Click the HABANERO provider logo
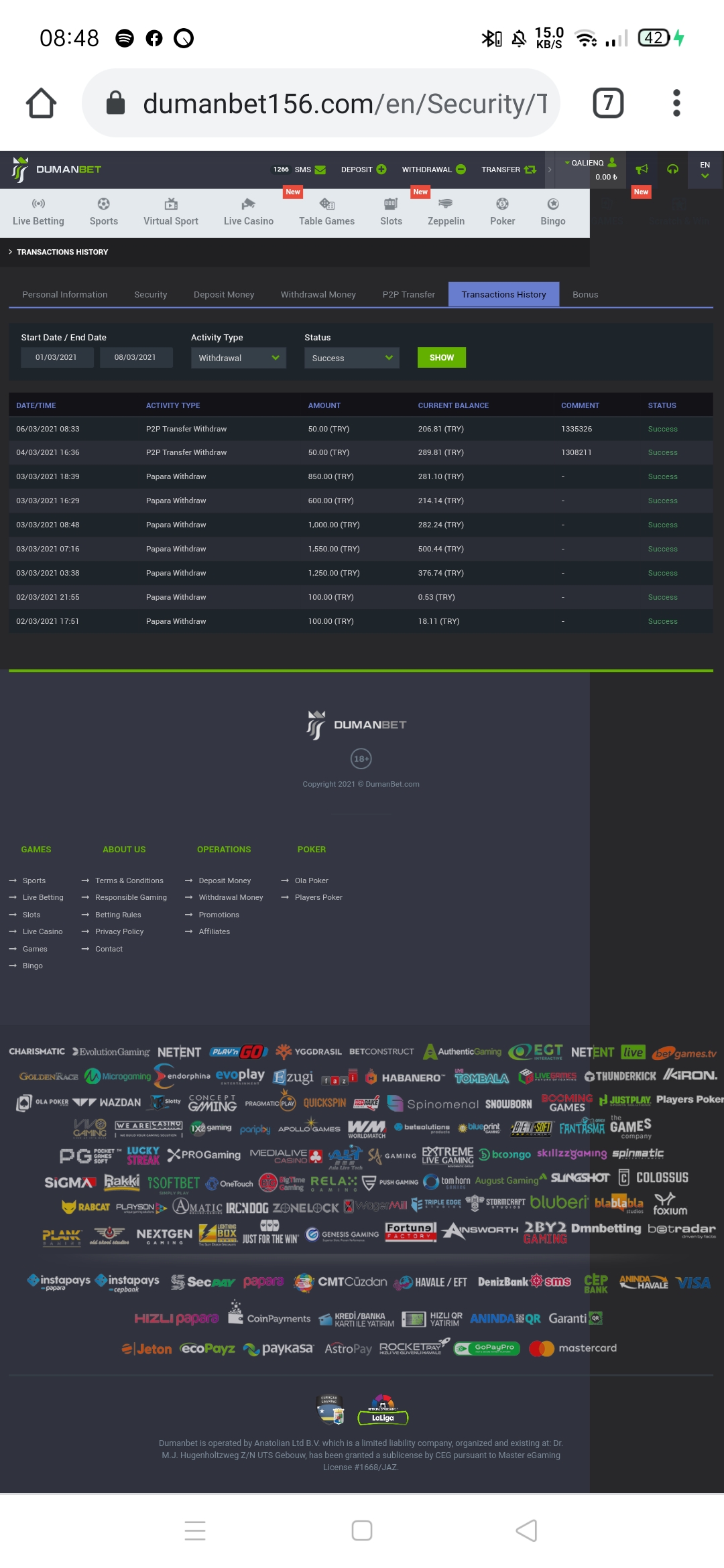Screen dimensions: 724x1568 (406, 1077)
